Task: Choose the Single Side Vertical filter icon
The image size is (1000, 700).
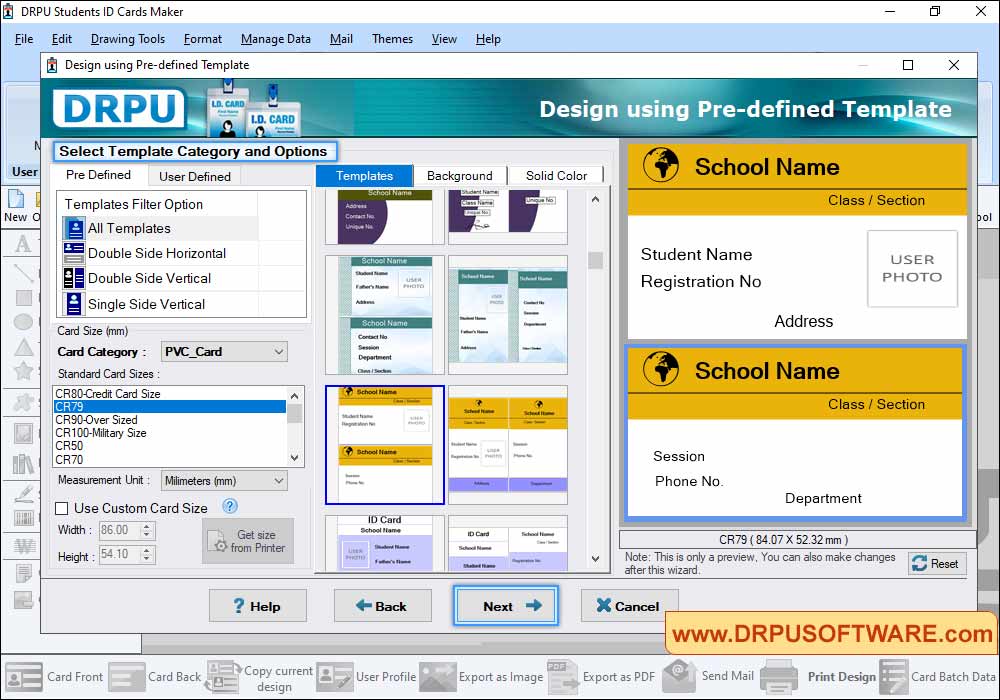Action: click(x=74, y=304)
